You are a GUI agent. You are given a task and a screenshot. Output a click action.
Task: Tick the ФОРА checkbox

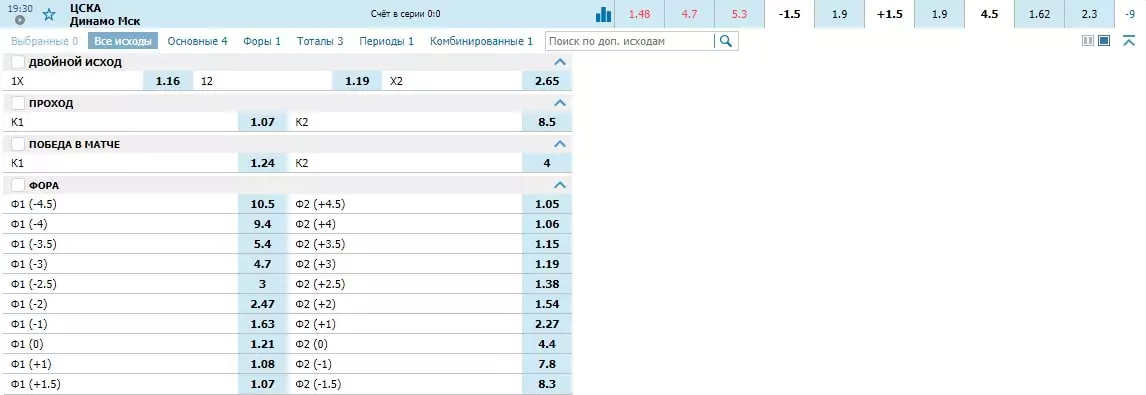point(18,185)
